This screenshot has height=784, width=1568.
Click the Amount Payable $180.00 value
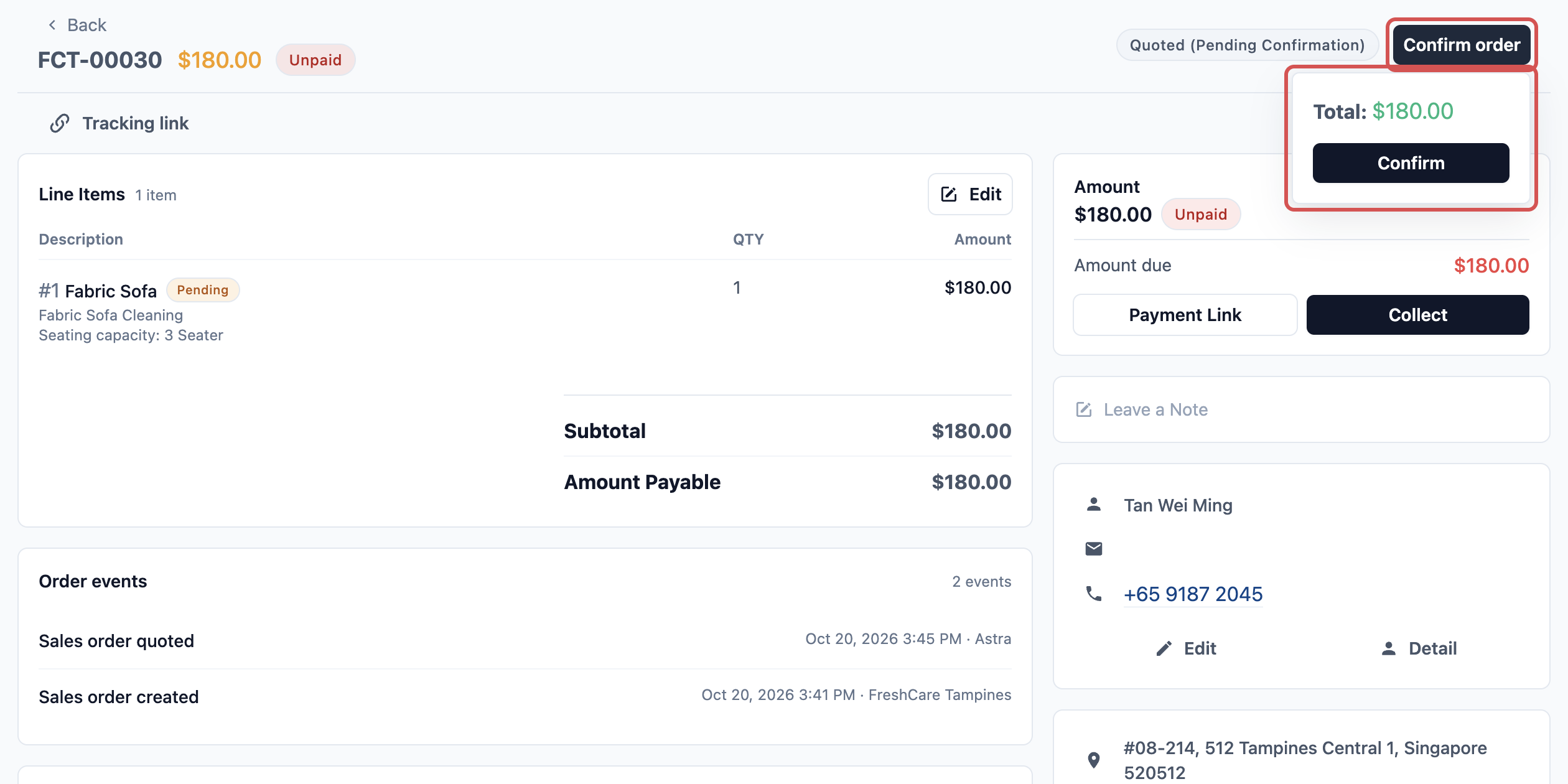pos(971,482)
